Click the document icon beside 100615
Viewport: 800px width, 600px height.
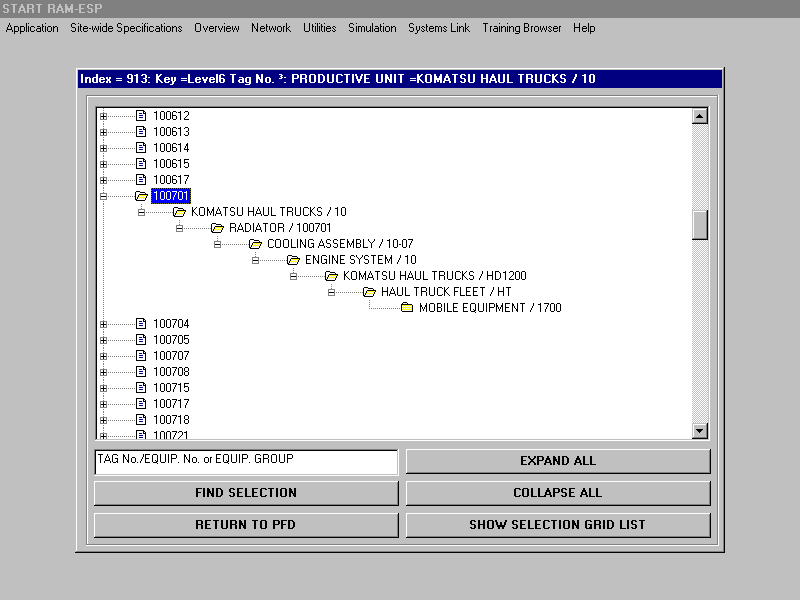141,164
